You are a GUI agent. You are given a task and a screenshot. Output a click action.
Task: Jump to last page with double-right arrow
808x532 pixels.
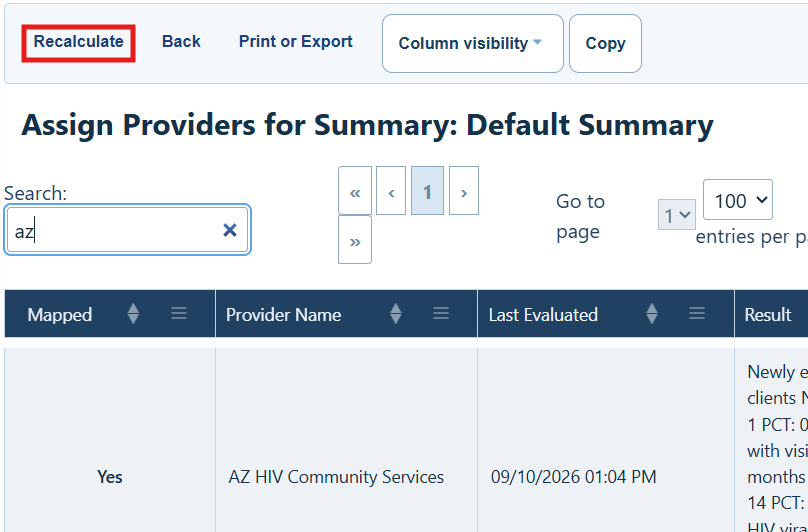point(355,240)
